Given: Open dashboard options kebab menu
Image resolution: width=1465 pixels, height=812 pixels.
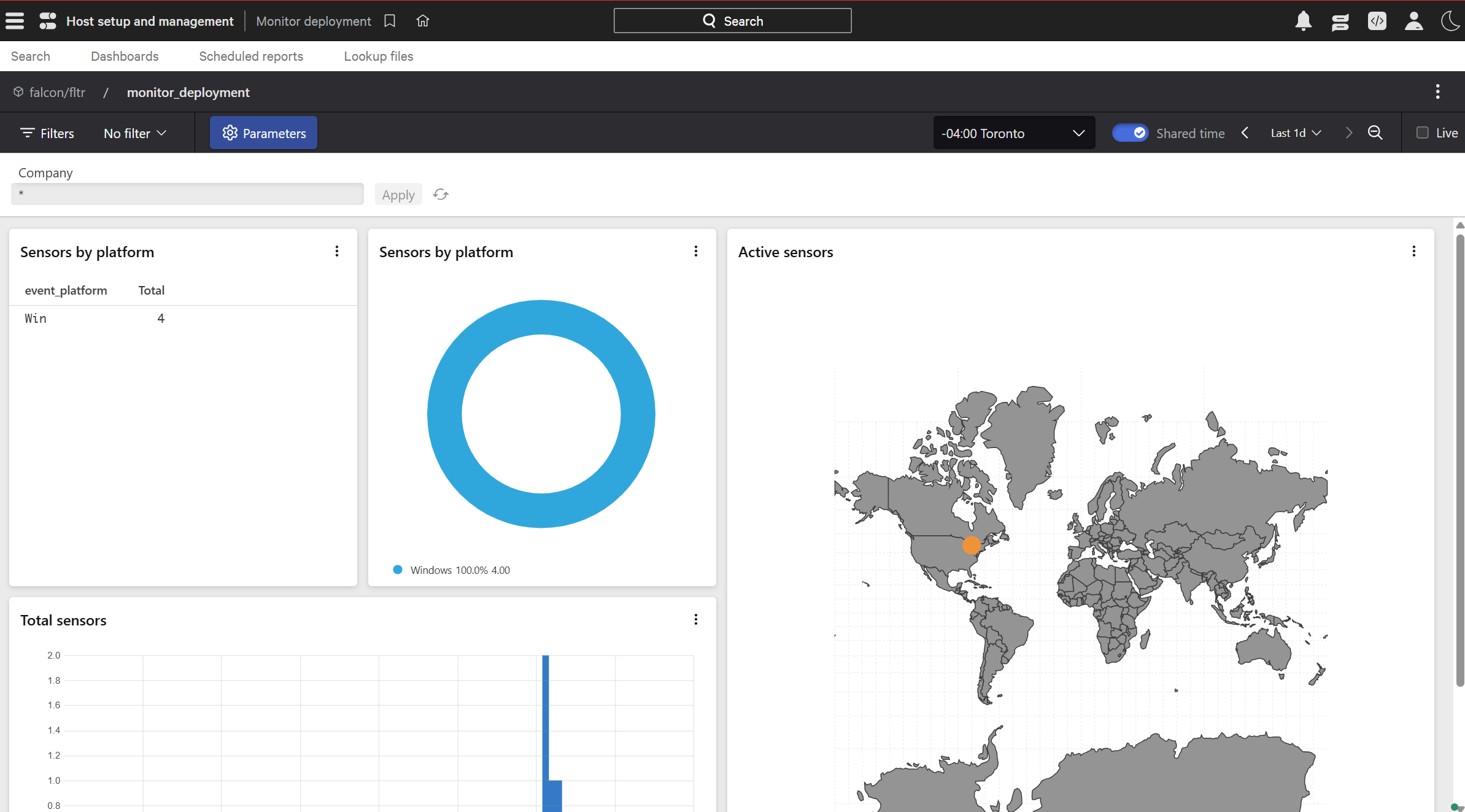Looking at the screenshot, I should point(1437,91).
